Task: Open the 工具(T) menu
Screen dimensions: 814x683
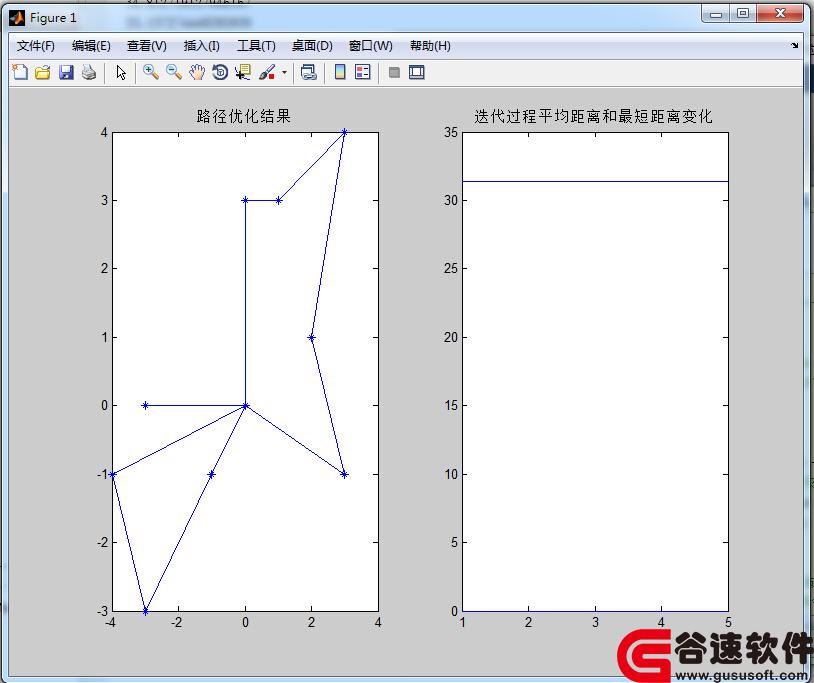Action: pyautogui.click(x=256, y=46)
